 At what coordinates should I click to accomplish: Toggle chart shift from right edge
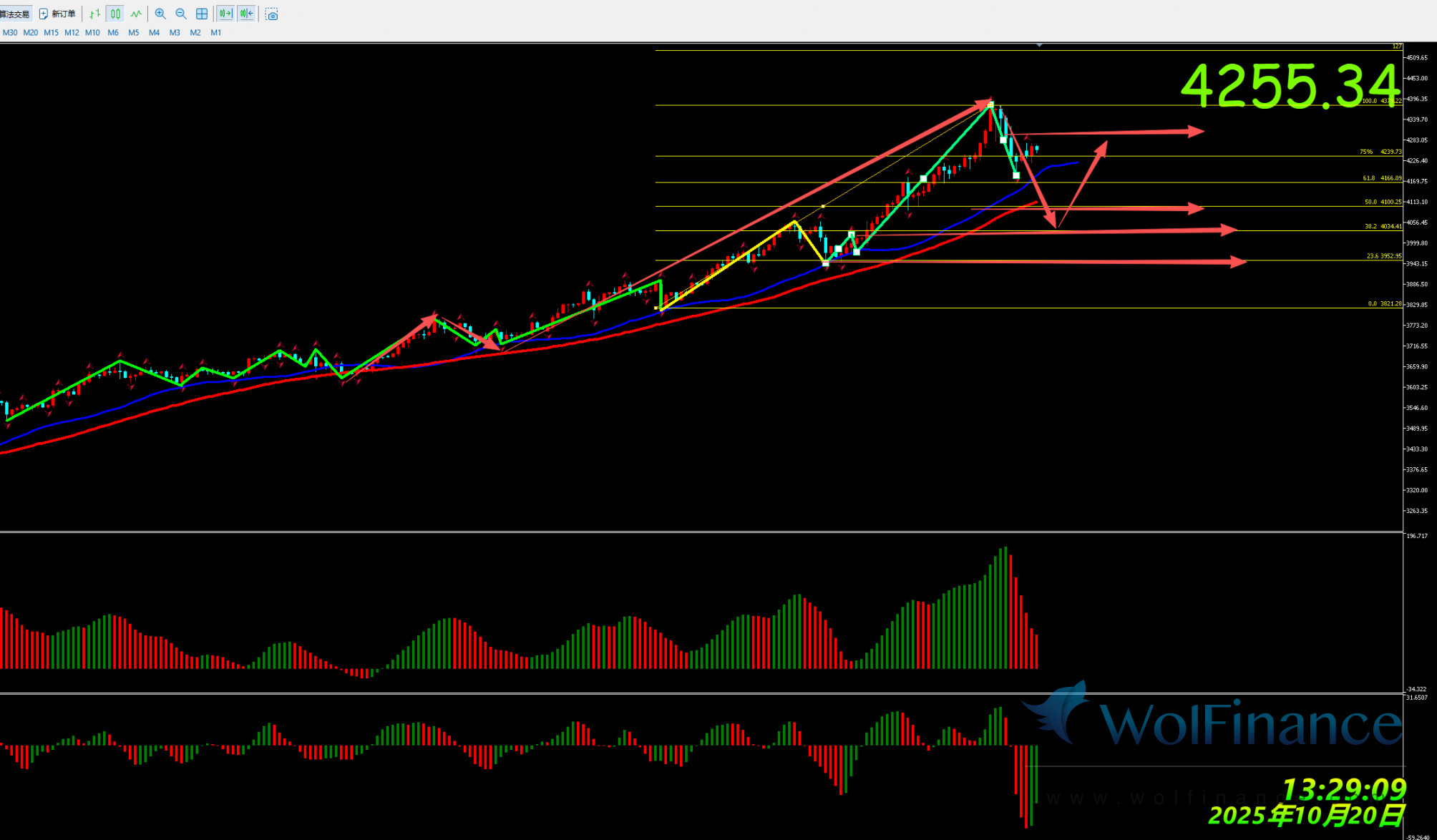pyautogui.click(x=246, y=14)
